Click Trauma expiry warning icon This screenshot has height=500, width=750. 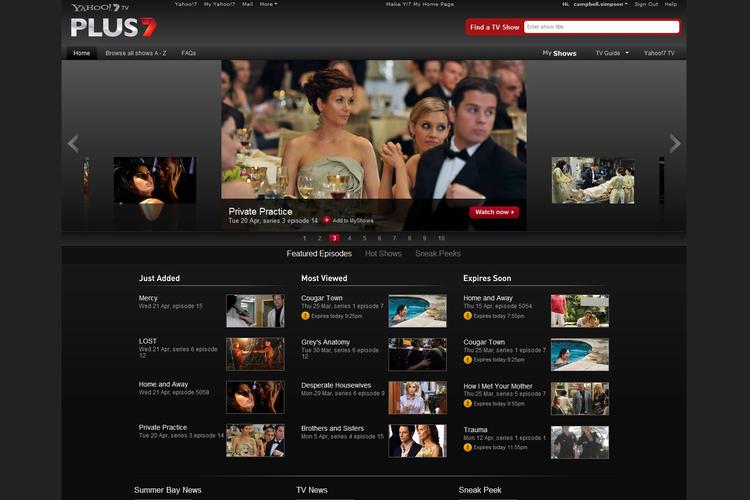[467, 447]
